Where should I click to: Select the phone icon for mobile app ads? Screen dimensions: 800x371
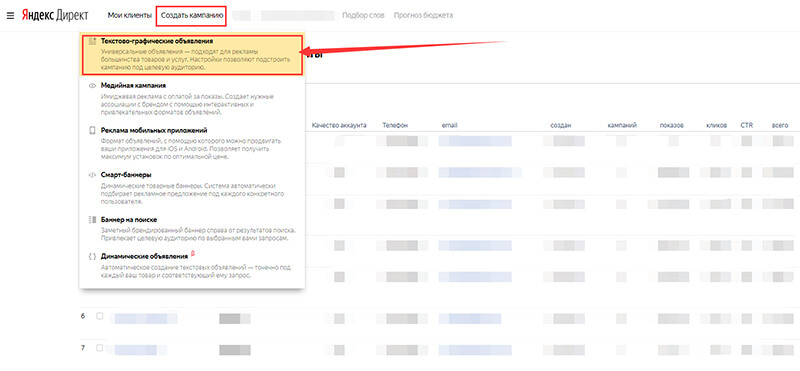92,131
